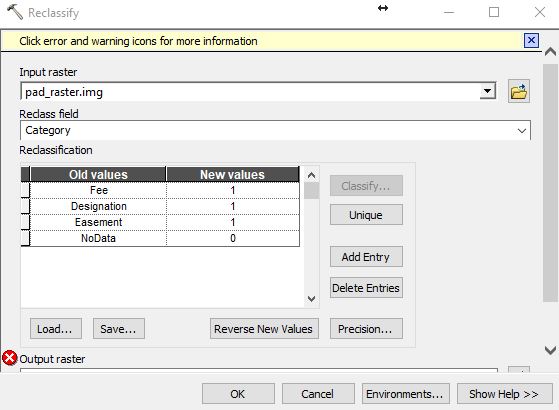Click the Save... button

pos(119,329)
